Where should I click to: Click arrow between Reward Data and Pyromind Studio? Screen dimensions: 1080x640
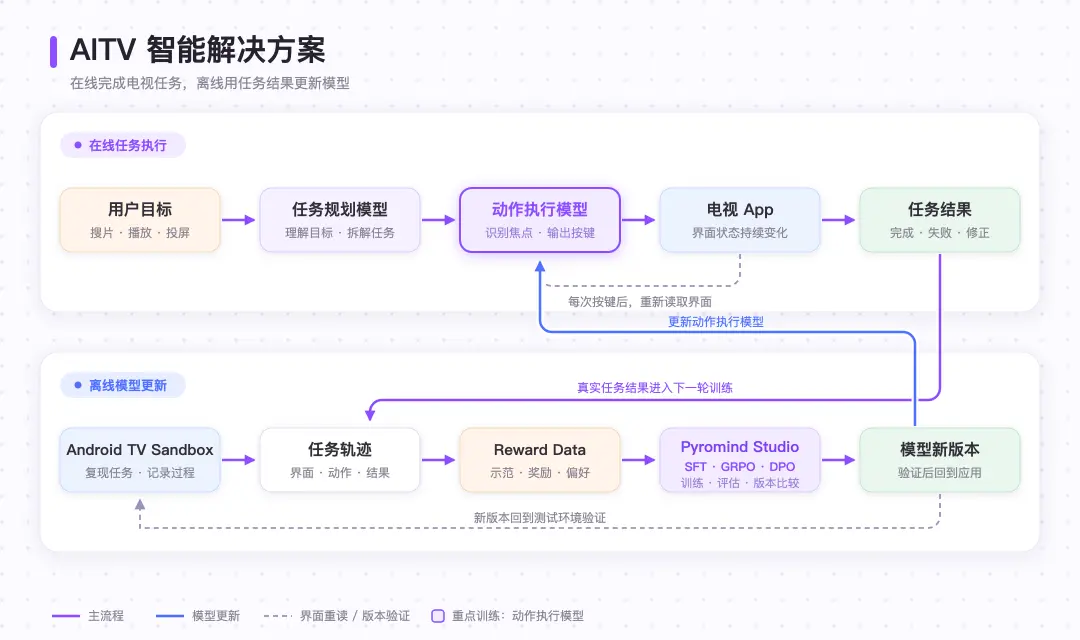[x=639, y=460]
